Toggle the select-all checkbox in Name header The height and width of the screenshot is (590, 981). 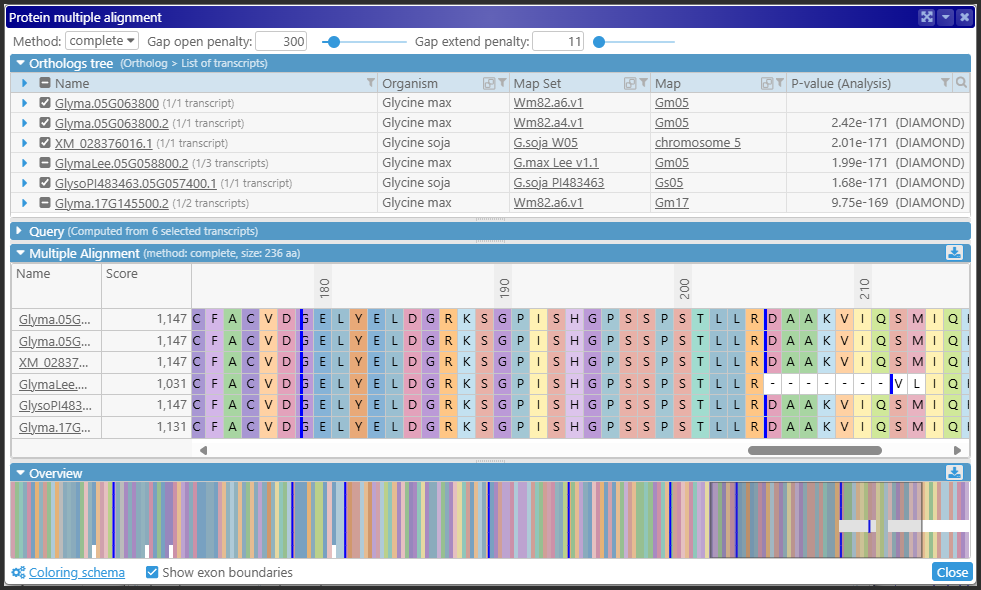(45, 83)
